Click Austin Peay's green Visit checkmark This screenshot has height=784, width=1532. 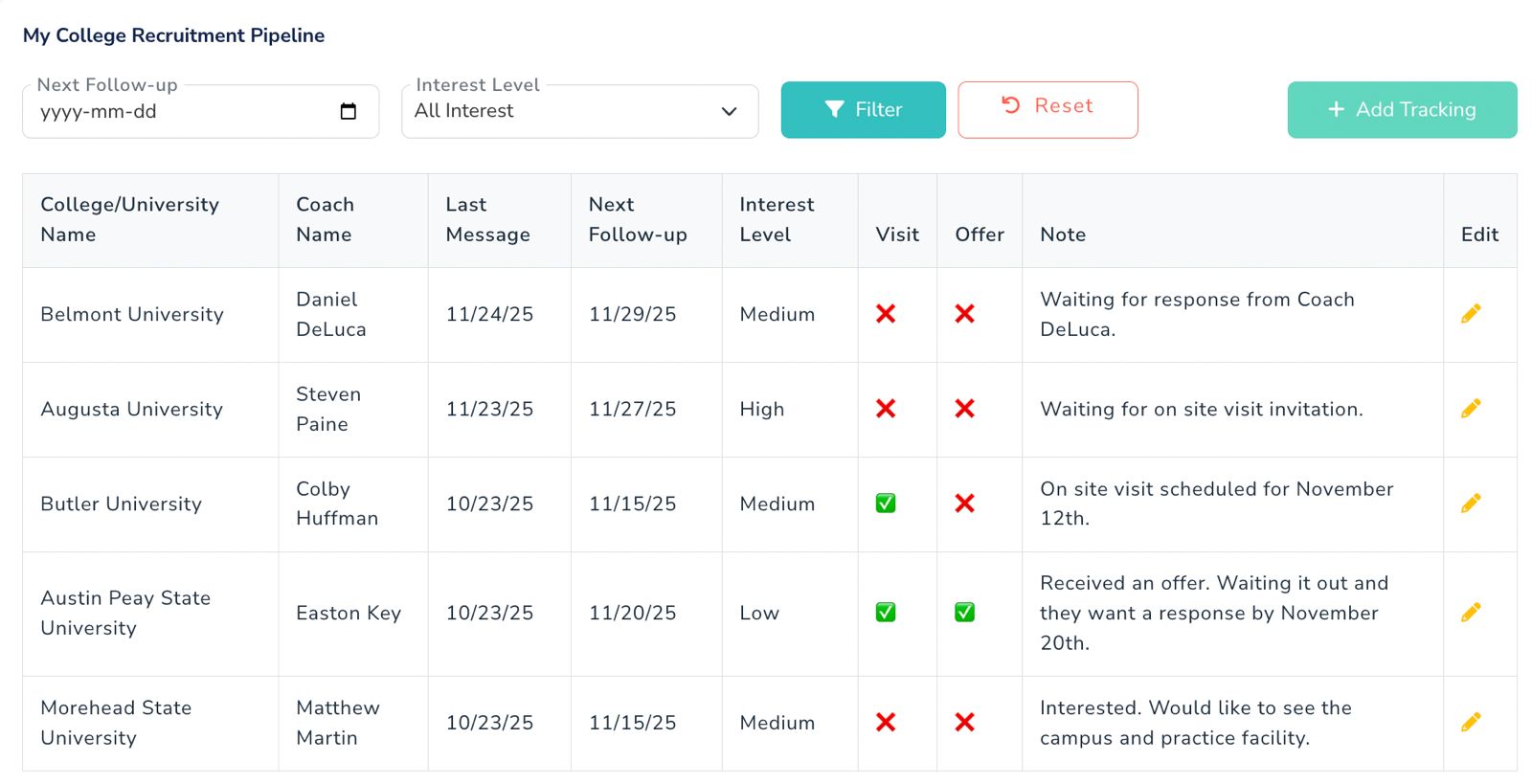(886, 613)
